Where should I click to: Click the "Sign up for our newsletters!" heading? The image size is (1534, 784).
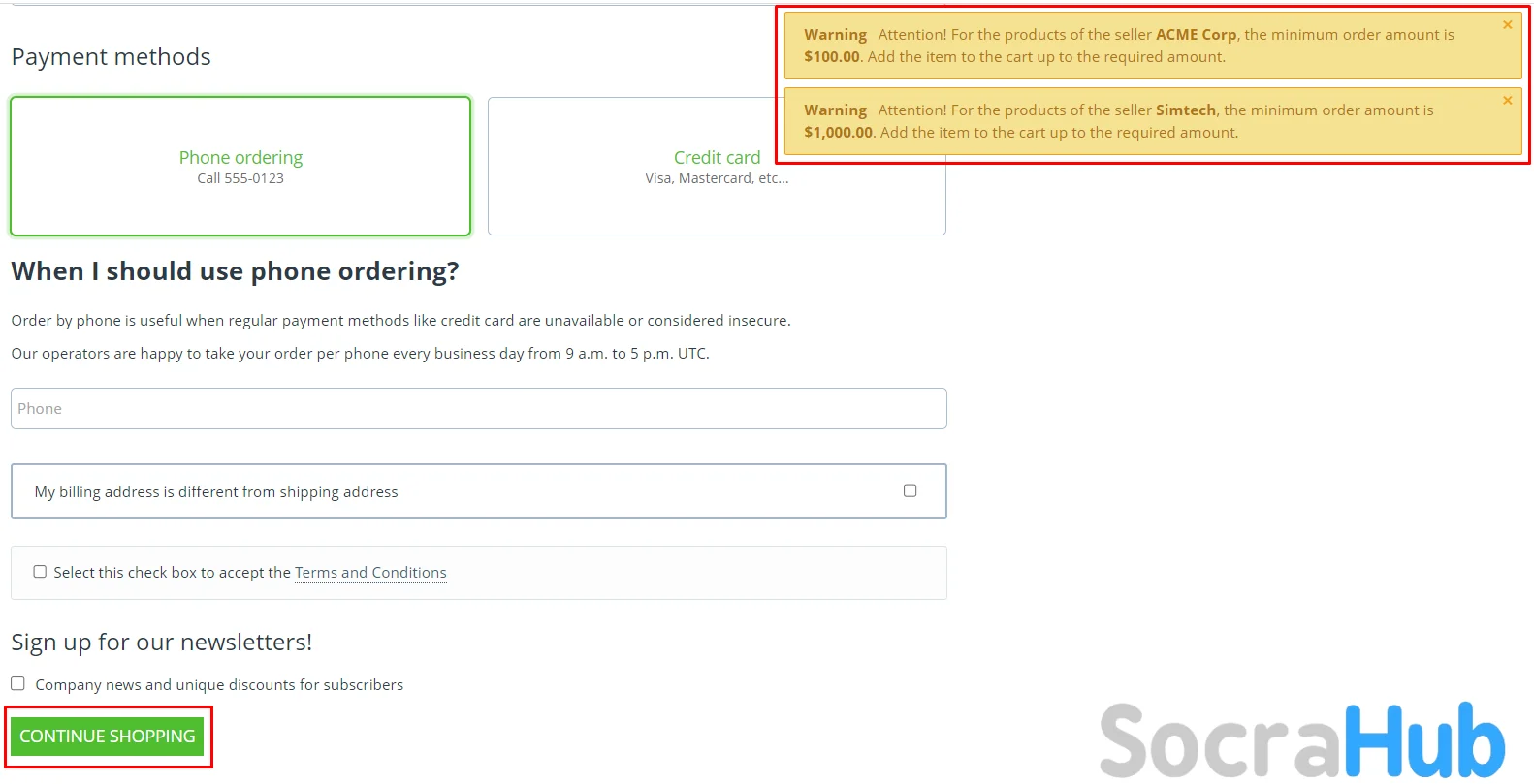[x=161, y=643]
